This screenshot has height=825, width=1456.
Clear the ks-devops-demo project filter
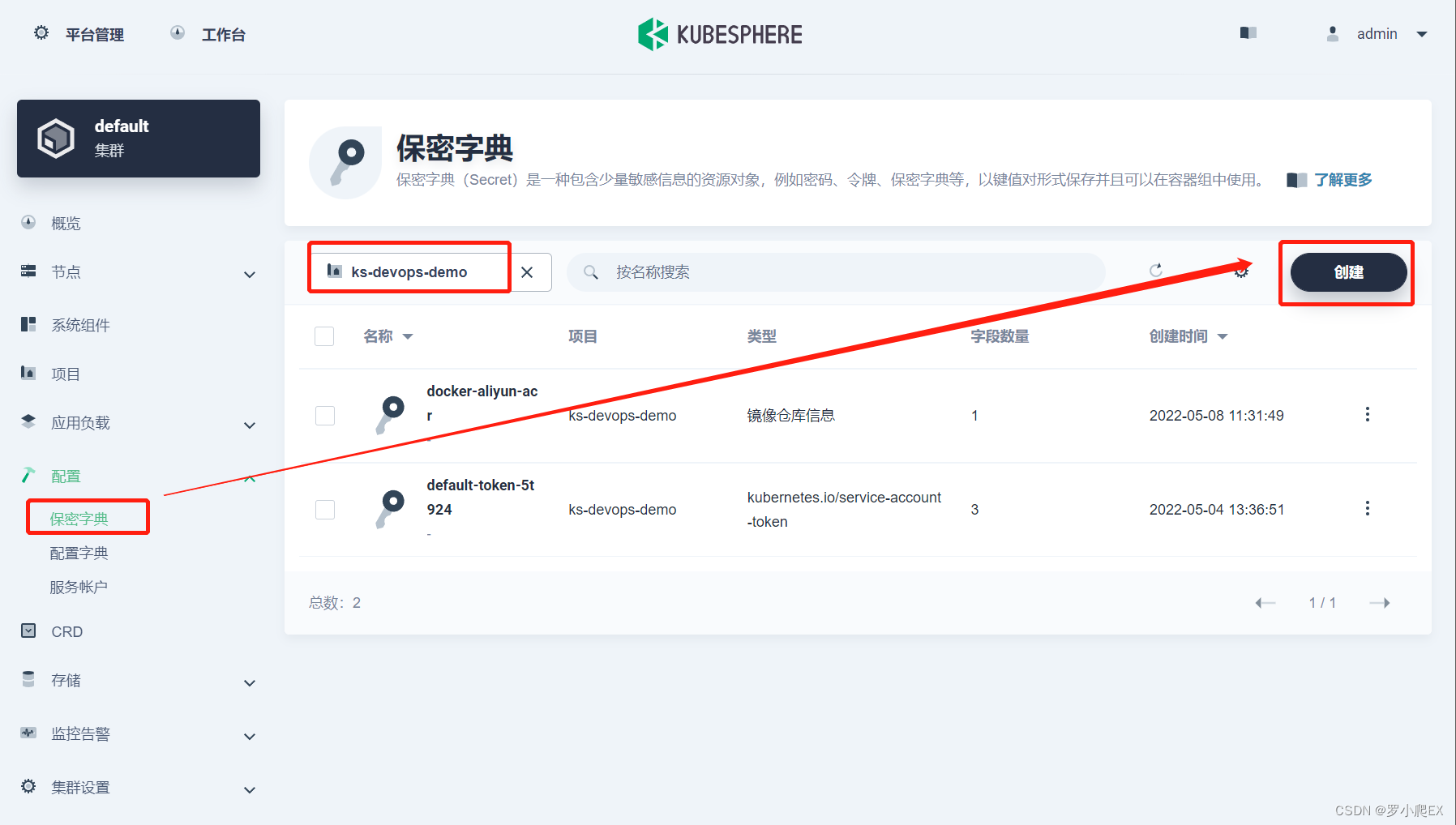pos(529,271)
